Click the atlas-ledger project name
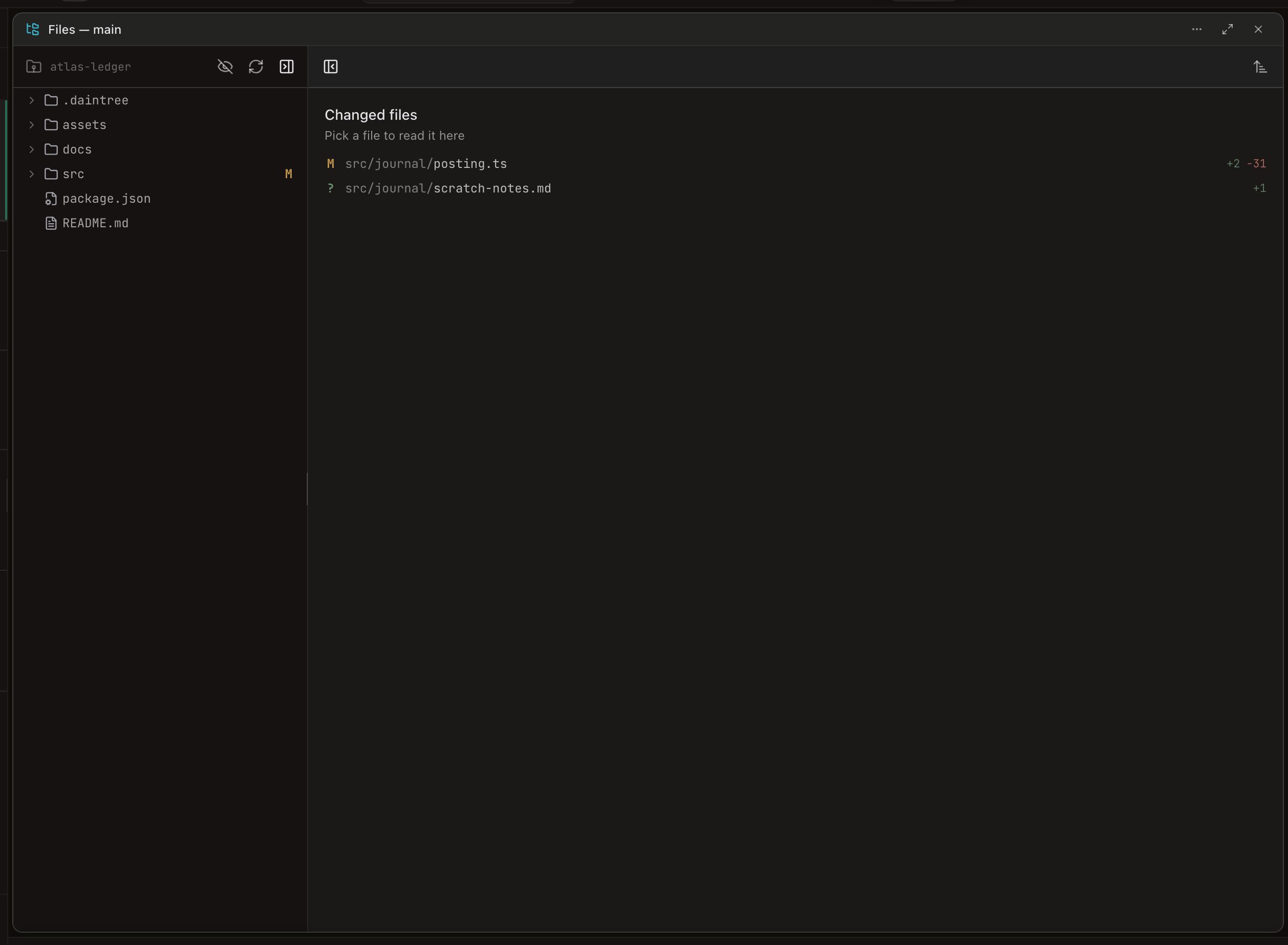The width and height of the screenshot is (1288, 945). (91, 67)
